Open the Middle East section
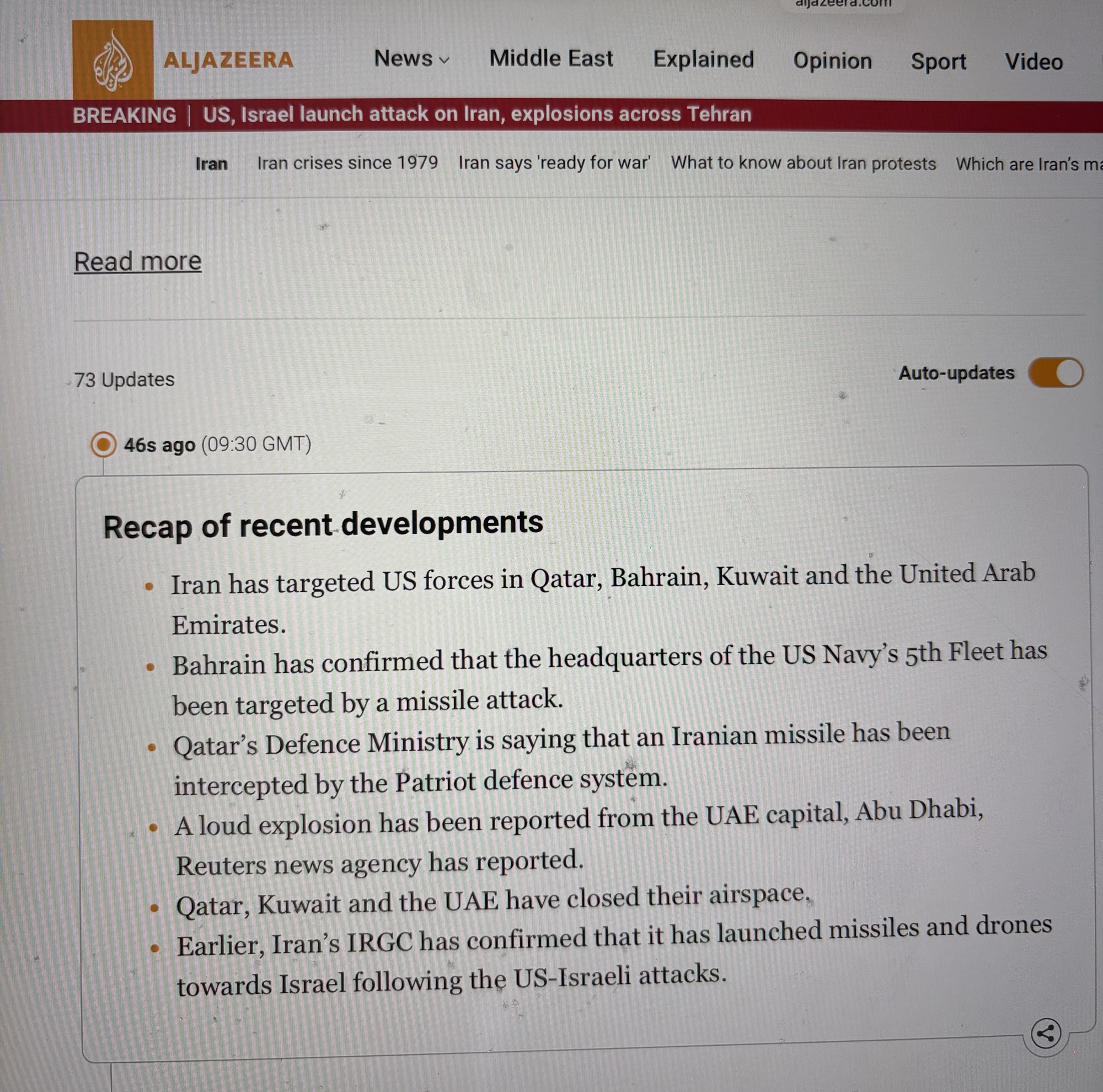The height and width of the screenshot is (1092, 1103). [x=551, y=59]
